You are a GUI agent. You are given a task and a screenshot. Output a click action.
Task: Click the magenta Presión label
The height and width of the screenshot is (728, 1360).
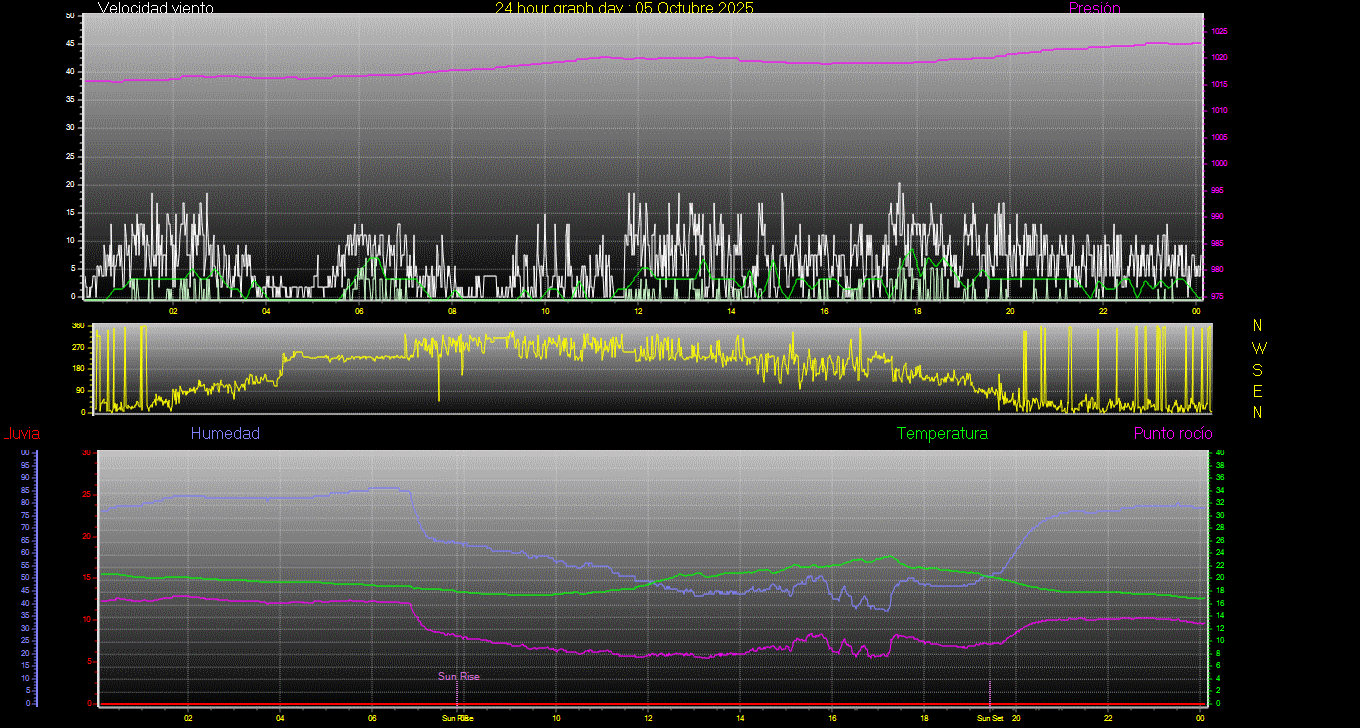tap(1094, 8)
